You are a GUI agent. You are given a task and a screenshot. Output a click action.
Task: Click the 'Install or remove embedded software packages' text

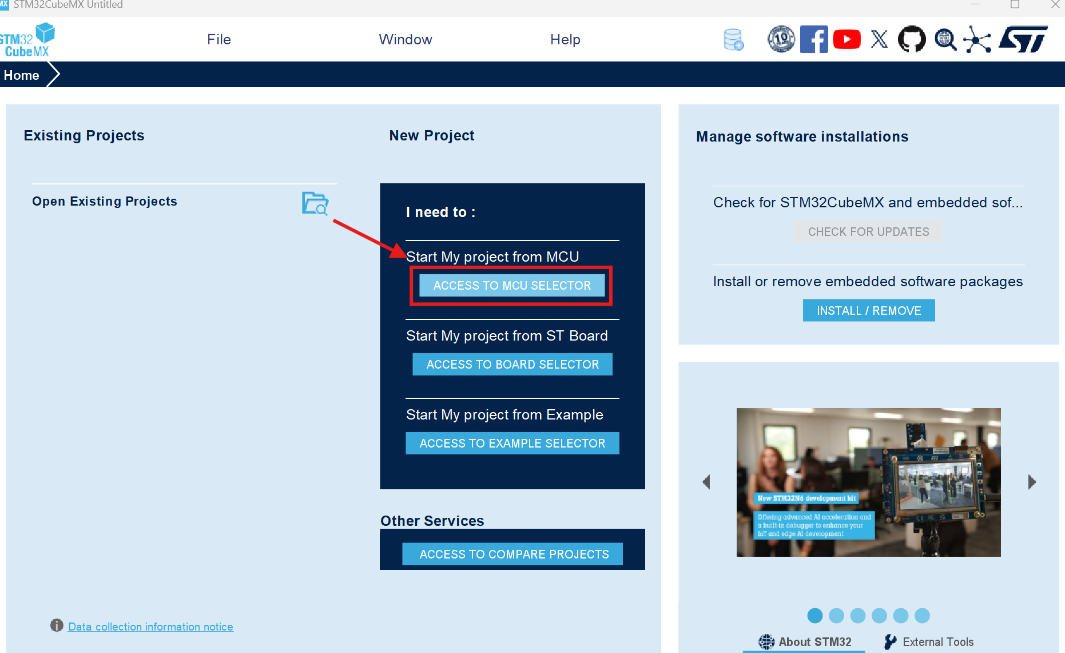pyautogui.click(x=868, y=281)
